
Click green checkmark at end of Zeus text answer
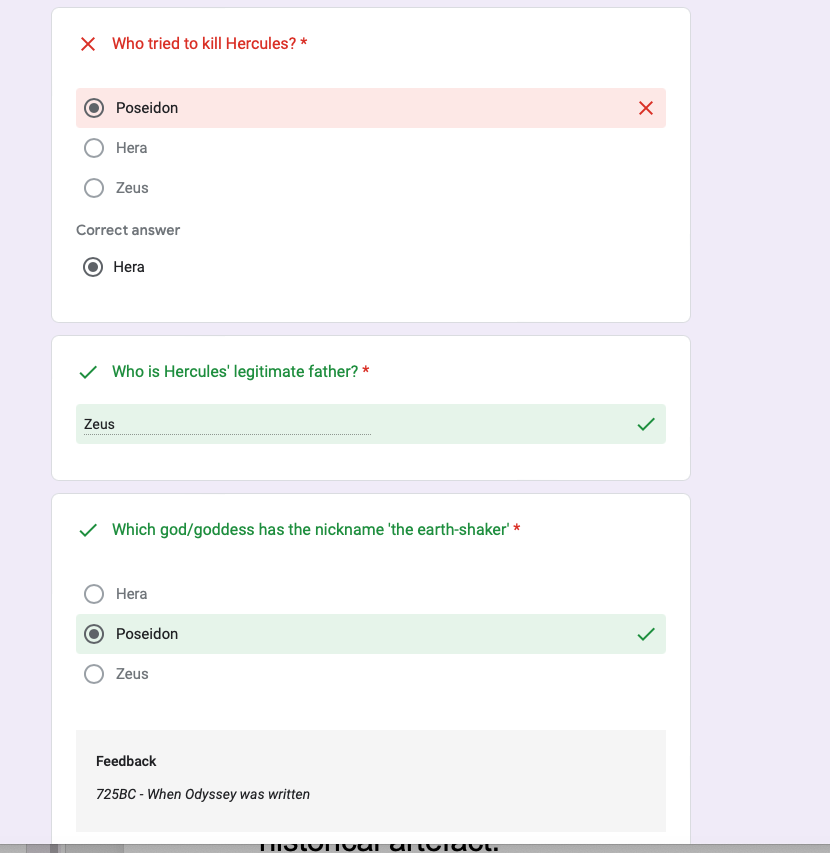[x=646, y=424]
